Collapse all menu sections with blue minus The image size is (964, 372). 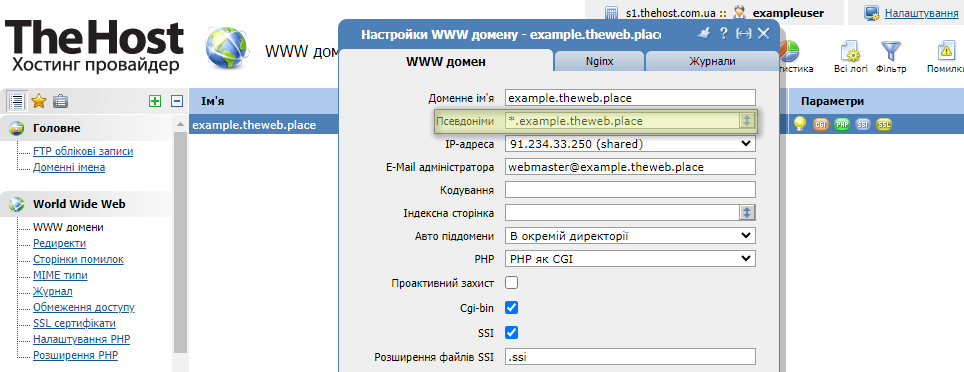pos(177,101)
